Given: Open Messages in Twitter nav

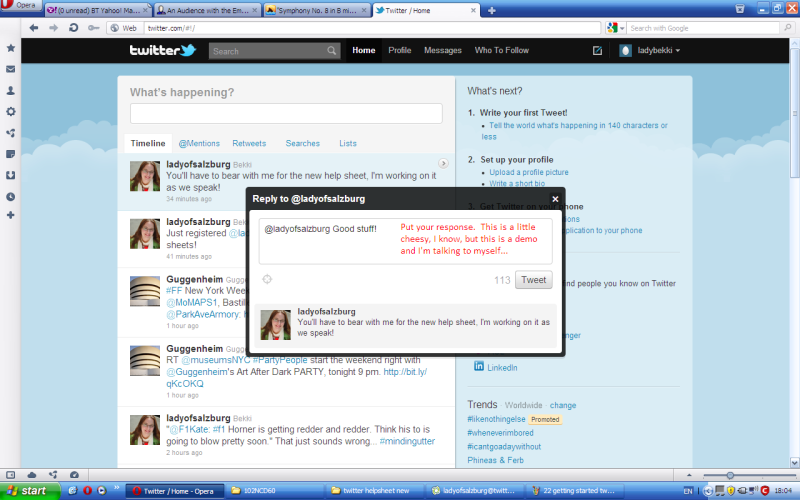Looking at the screenshot, I should point(443,51).
